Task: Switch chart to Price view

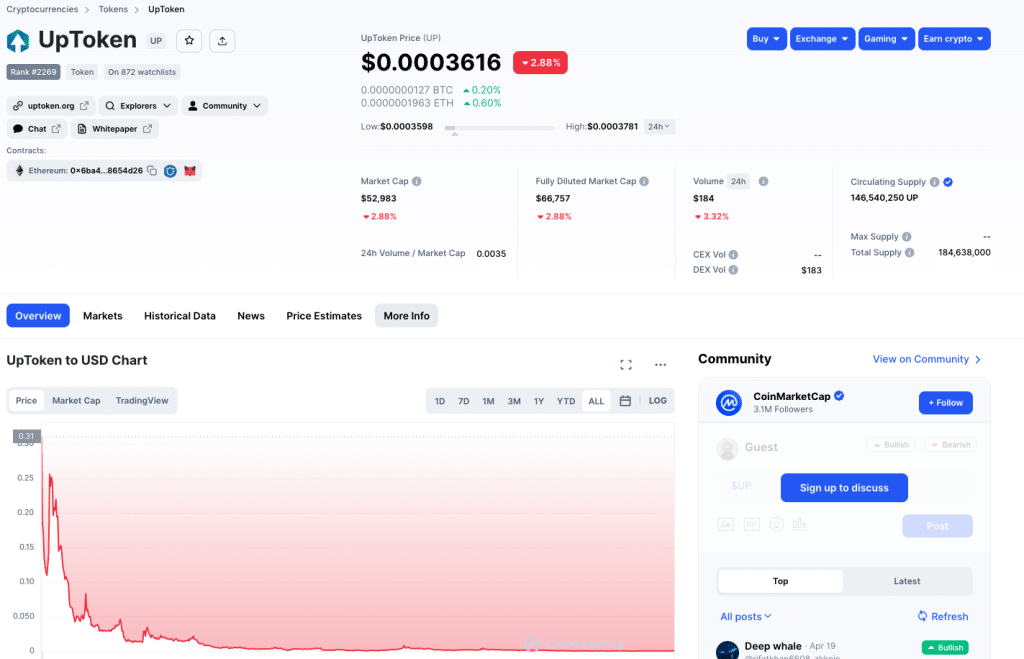Action: coord(26,400)
